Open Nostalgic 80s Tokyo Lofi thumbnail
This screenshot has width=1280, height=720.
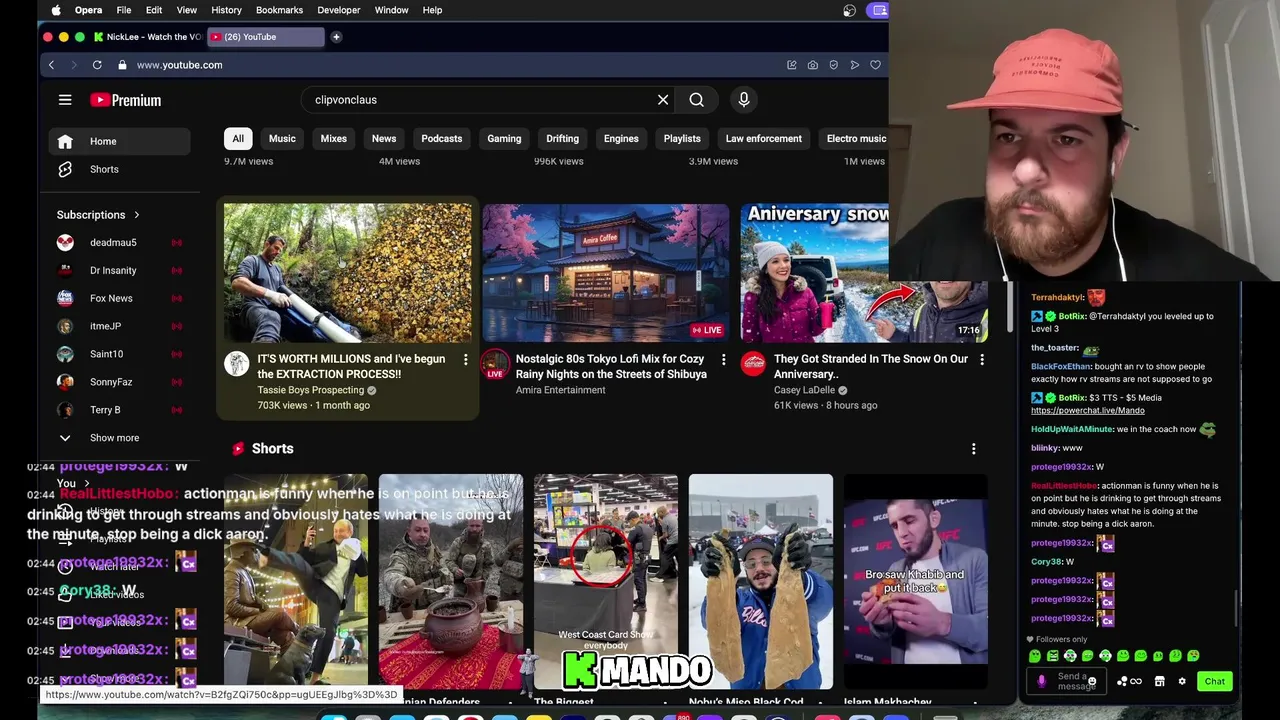[x=606, y=273]
